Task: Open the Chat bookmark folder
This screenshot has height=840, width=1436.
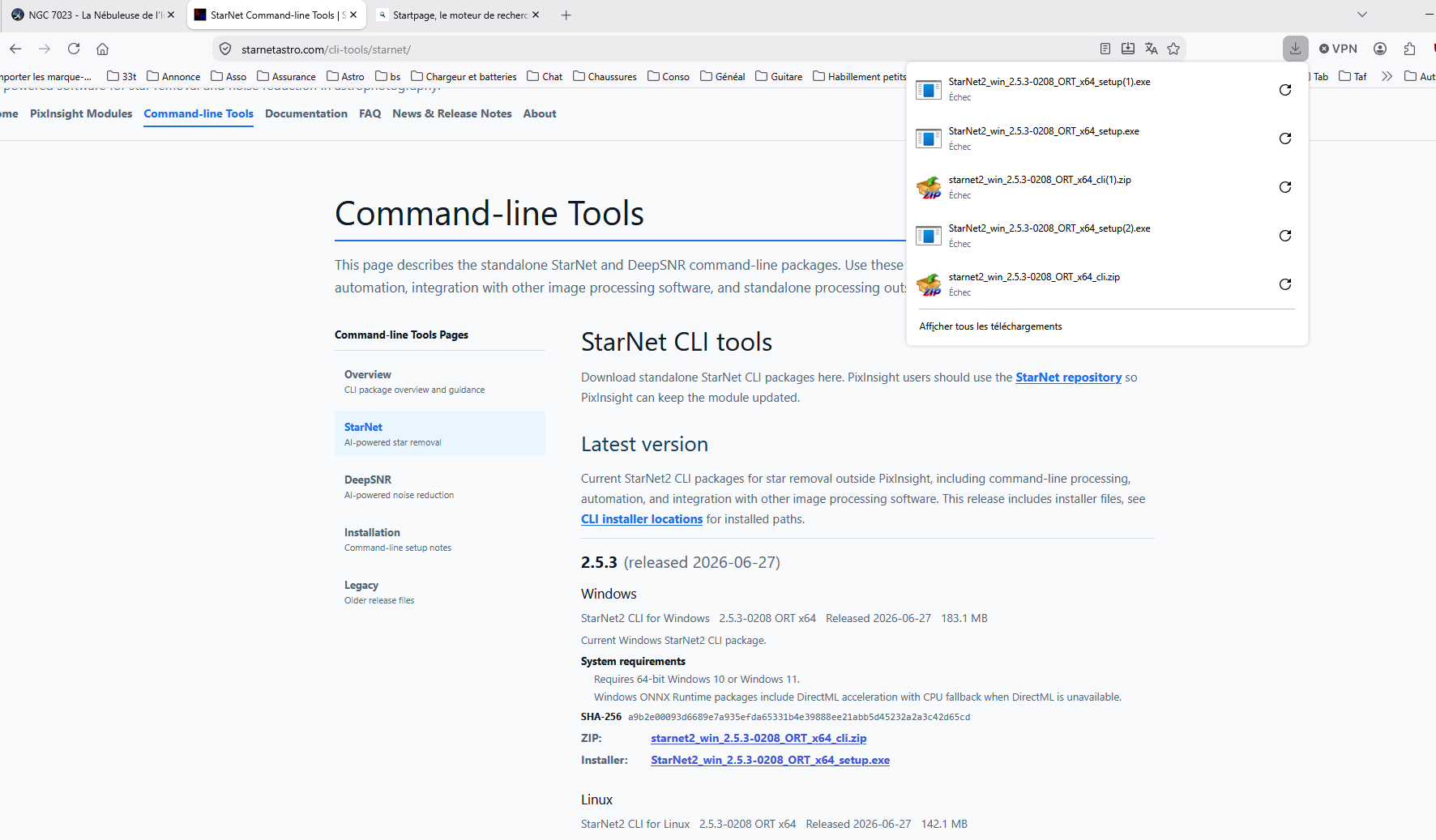Action: pos(545,76)
